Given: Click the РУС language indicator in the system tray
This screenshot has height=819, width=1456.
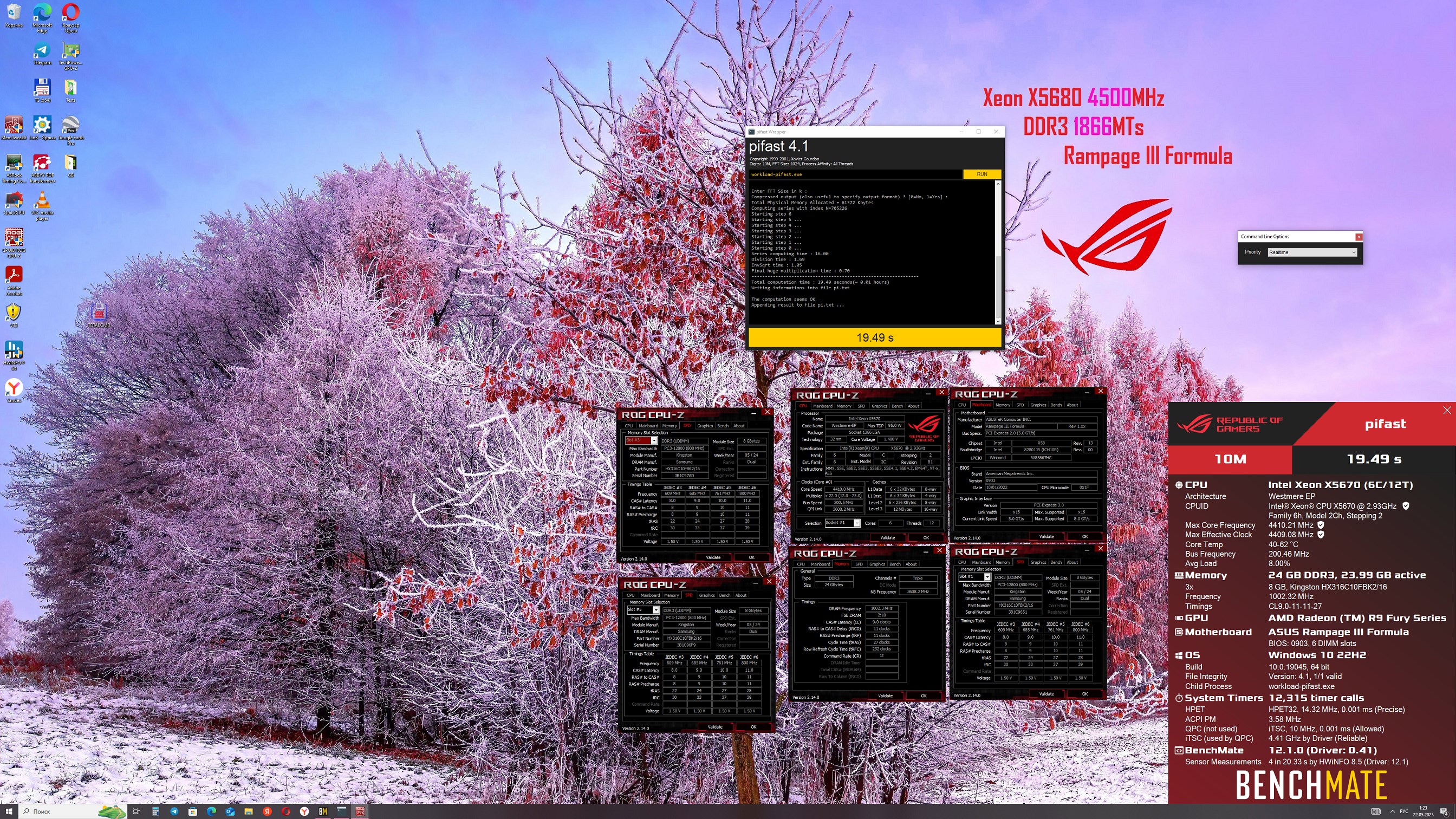Looking at the screenshot, I should [x=1403, y=811].
